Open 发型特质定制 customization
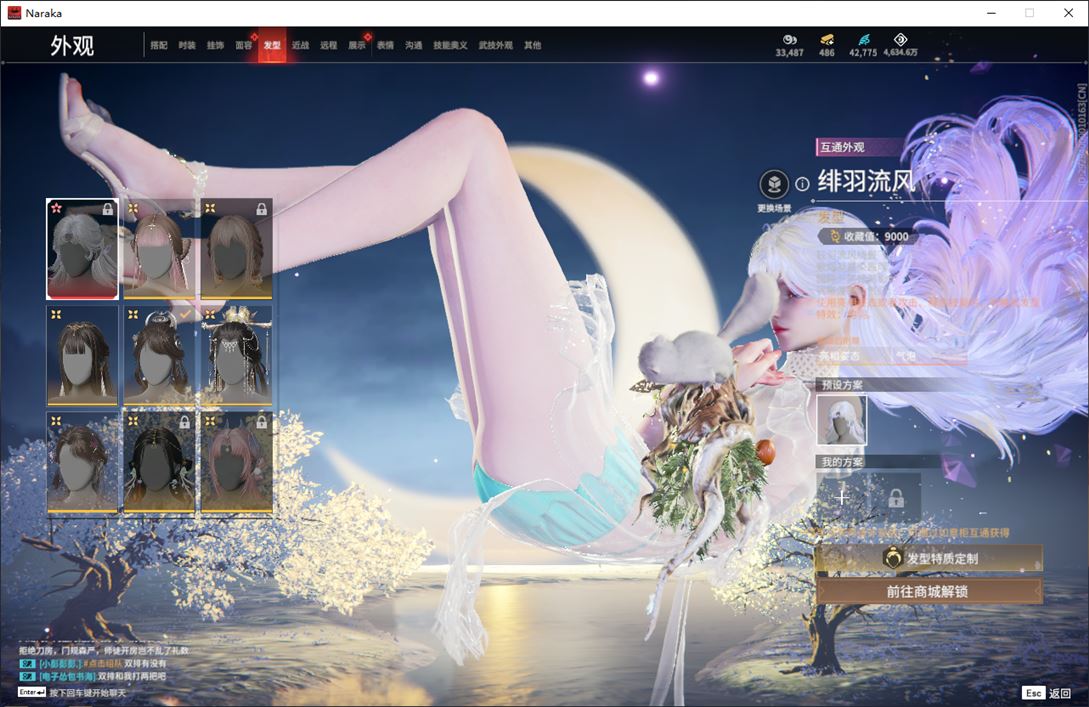The width and height of the screenshot is (1089, 707). (929, 558)
